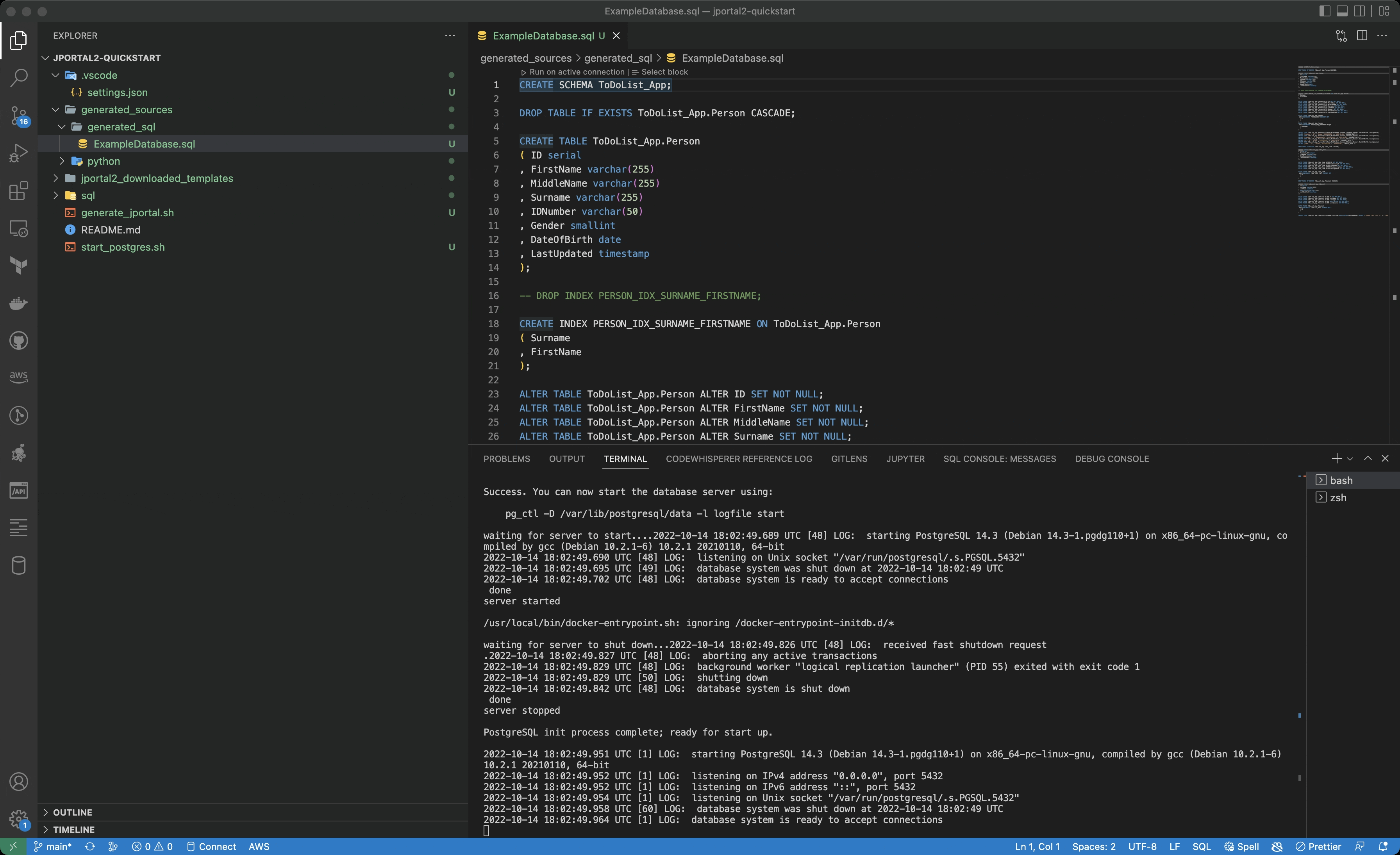Open the Git Graph circle icon view
This screenshot has width=1400, height=855.
coord(19,415)
